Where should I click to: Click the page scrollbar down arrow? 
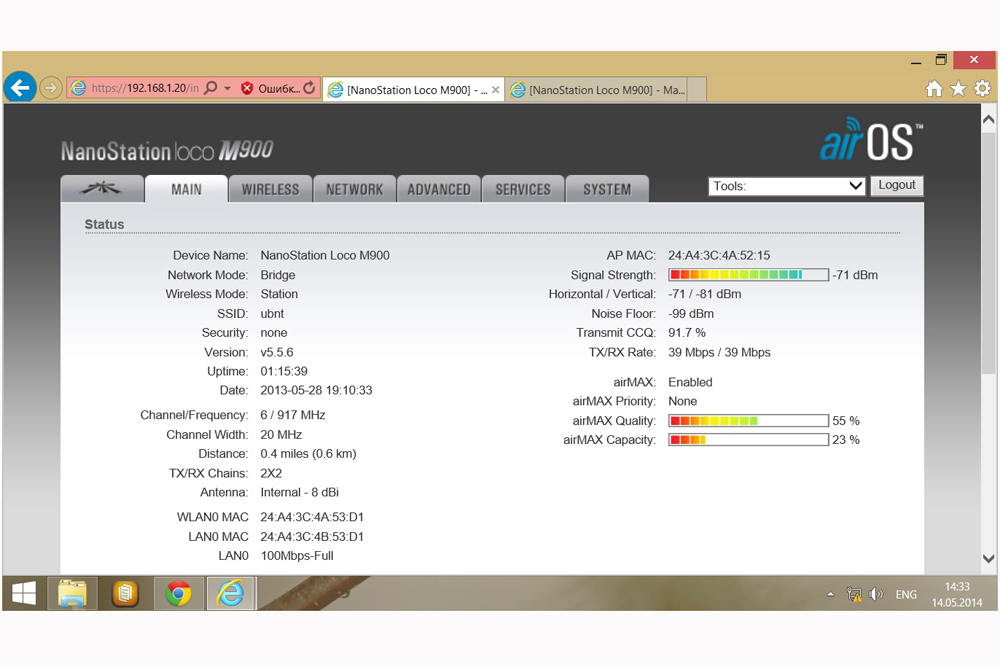click(989, 559)
